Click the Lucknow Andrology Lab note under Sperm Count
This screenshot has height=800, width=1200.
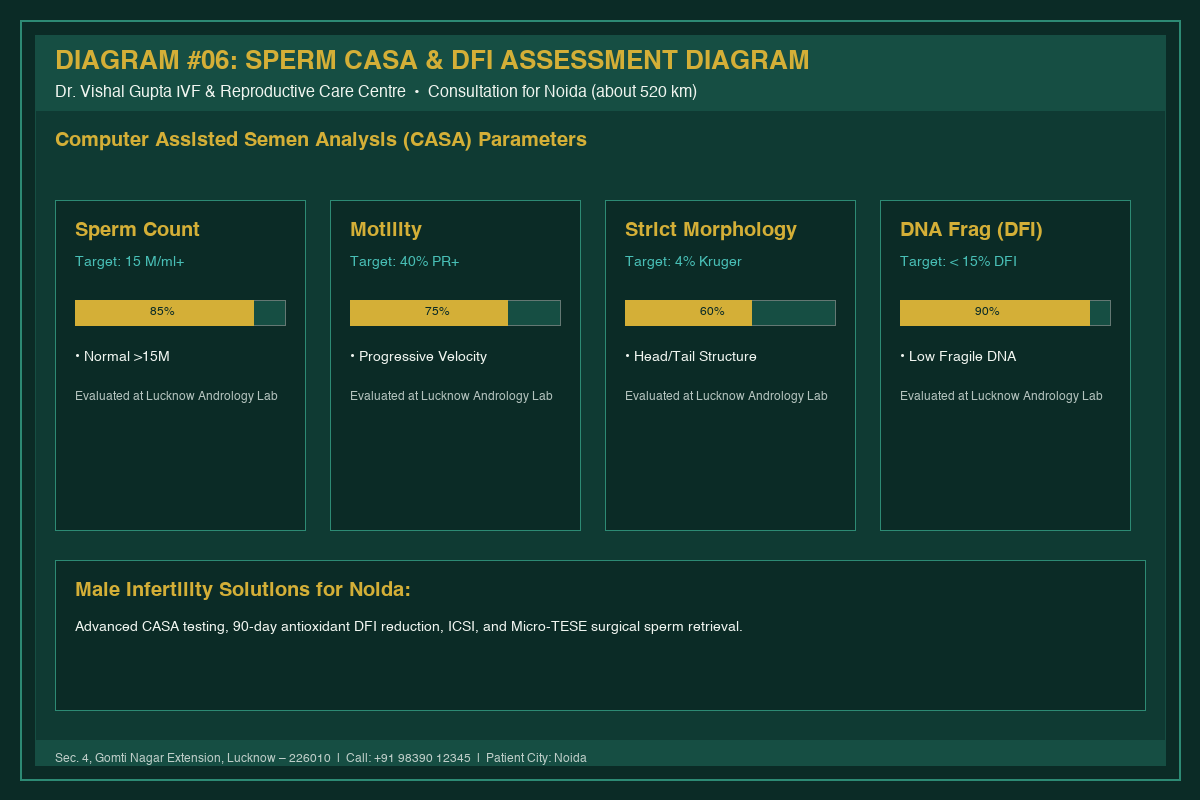[176, 396]
